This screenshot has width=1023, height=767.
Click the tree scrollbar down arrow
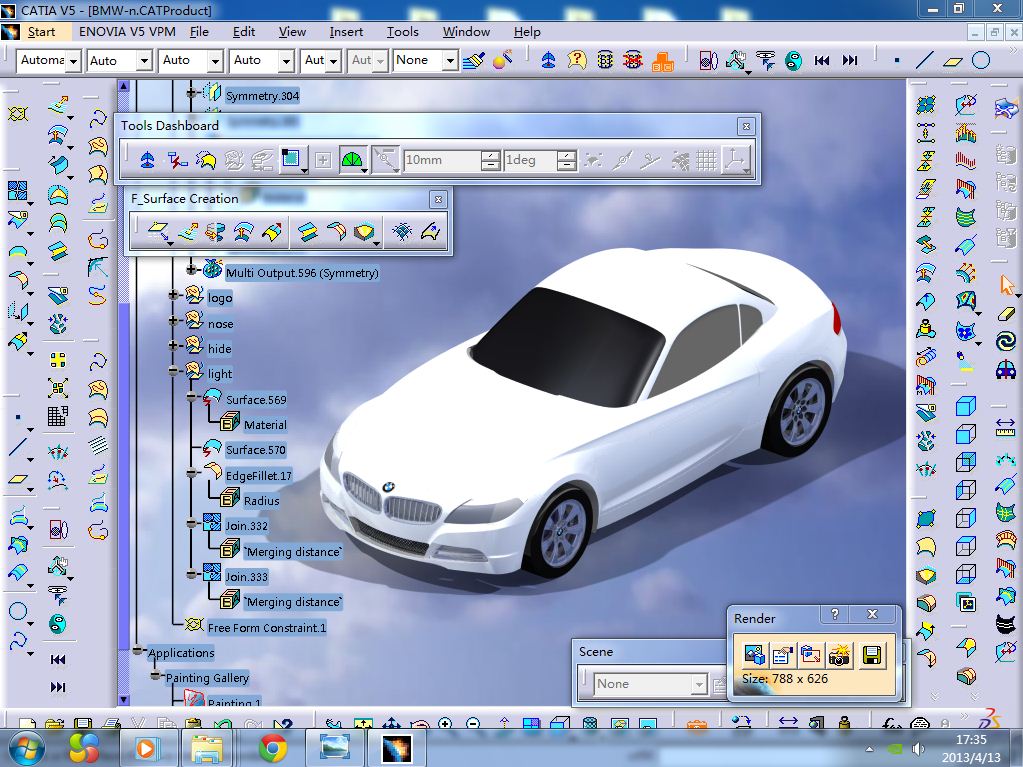[x=124, y=700]
